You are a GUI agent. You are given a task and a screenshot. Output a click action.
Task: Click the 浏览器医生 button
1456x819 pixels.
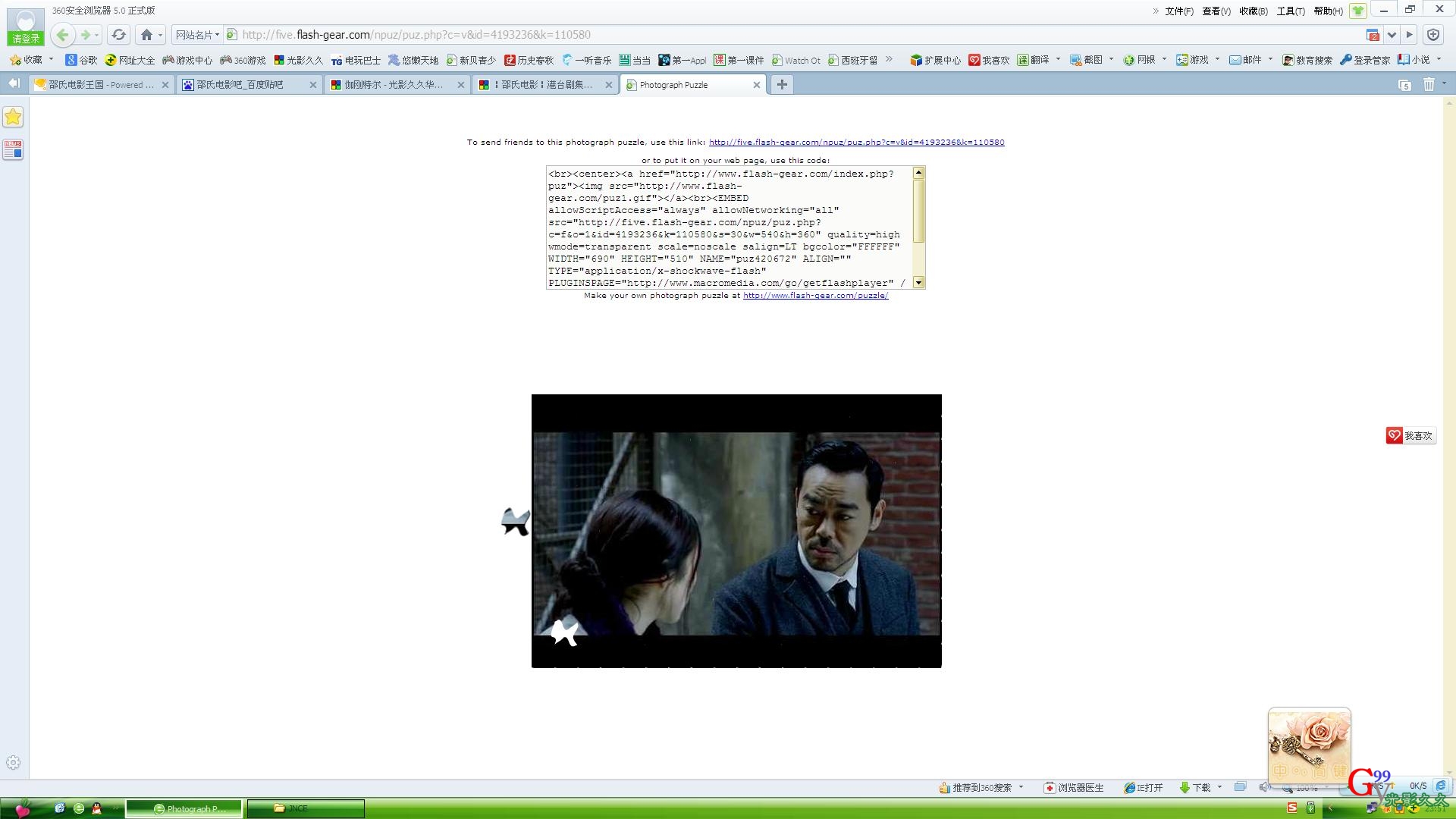(x=1074, y=788)
